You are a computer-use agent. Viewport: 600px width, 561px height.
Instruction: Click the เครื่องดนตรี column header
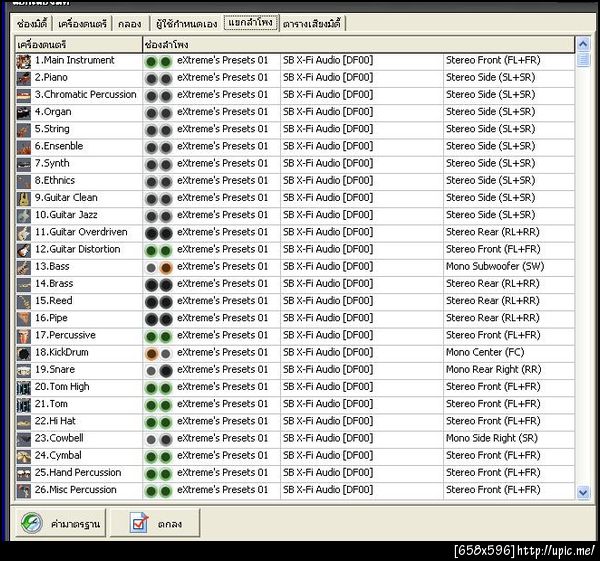click(x=79, y=44)
